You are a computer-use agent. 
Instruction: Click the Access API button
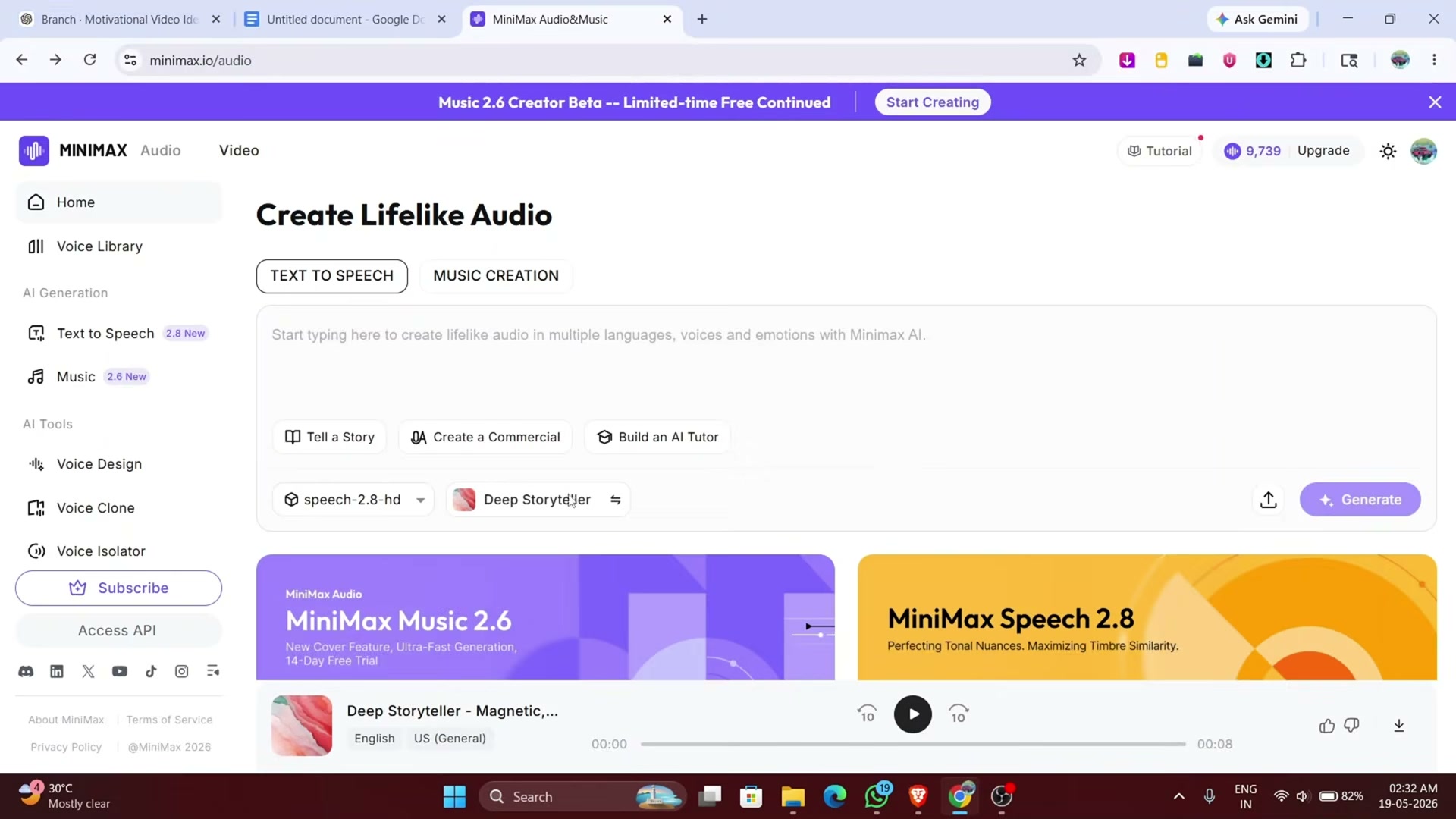coord(119,631)
